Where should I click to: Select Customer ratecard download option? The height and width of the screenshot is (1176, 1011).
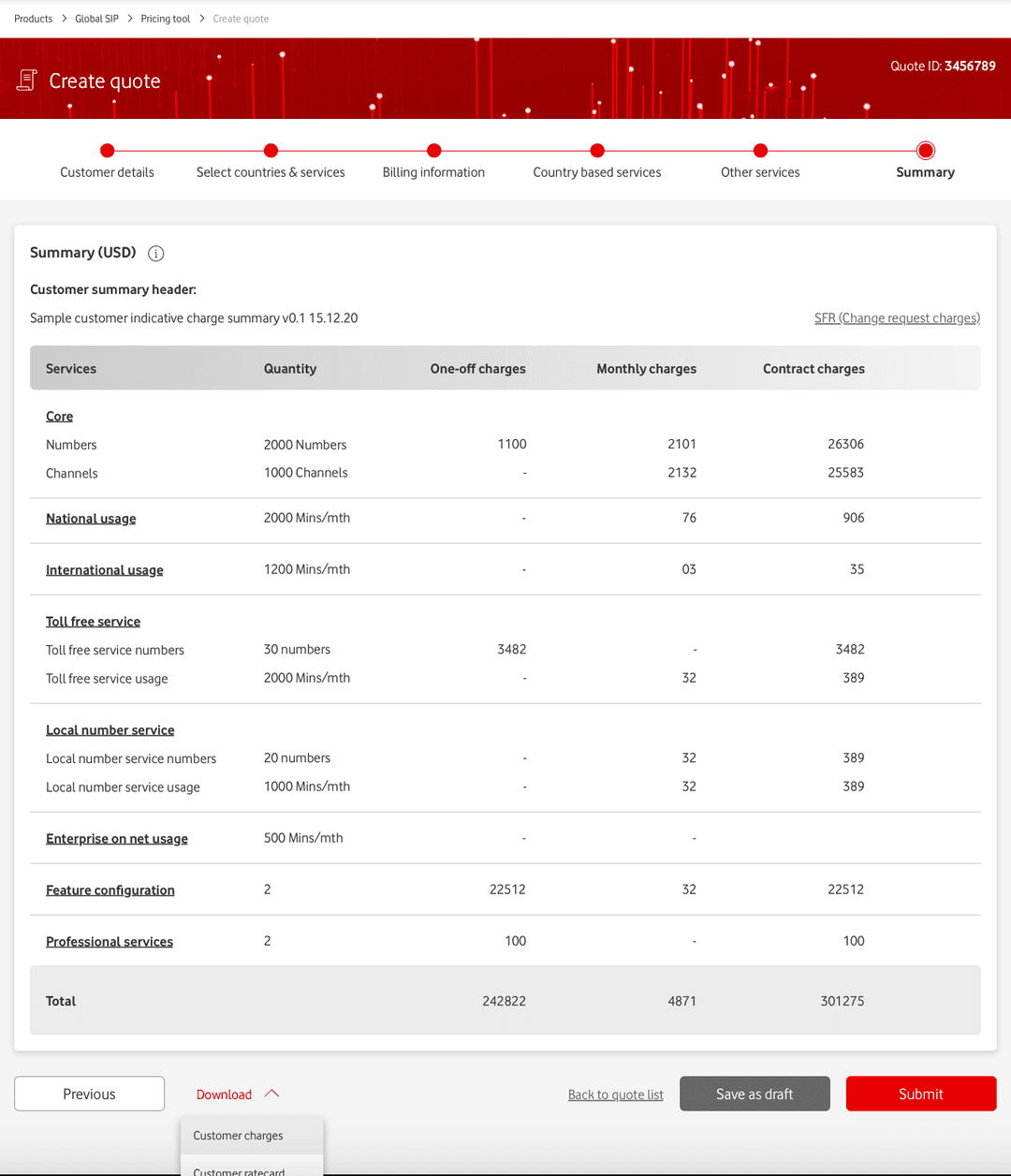click(252, 1168)
